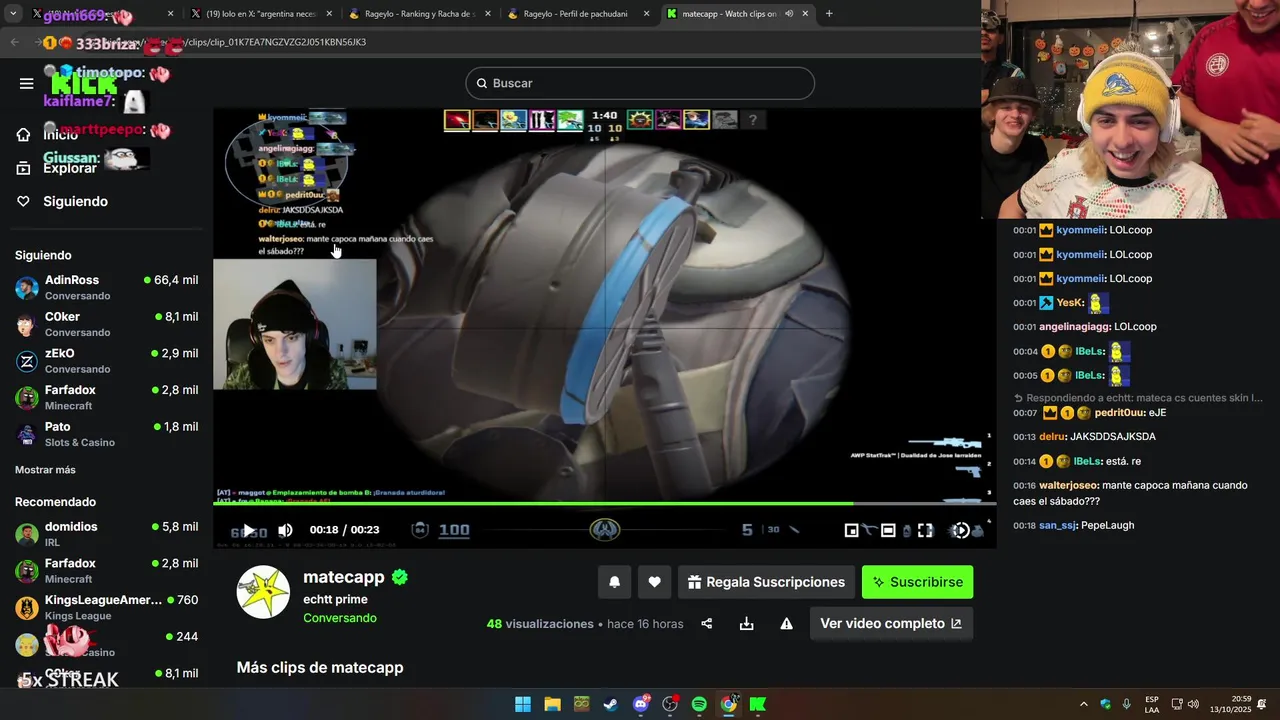The height and width of the screenshot is (720, 1280).
Task: Click YesK's username in chat replay
Action: [1071, 303]
